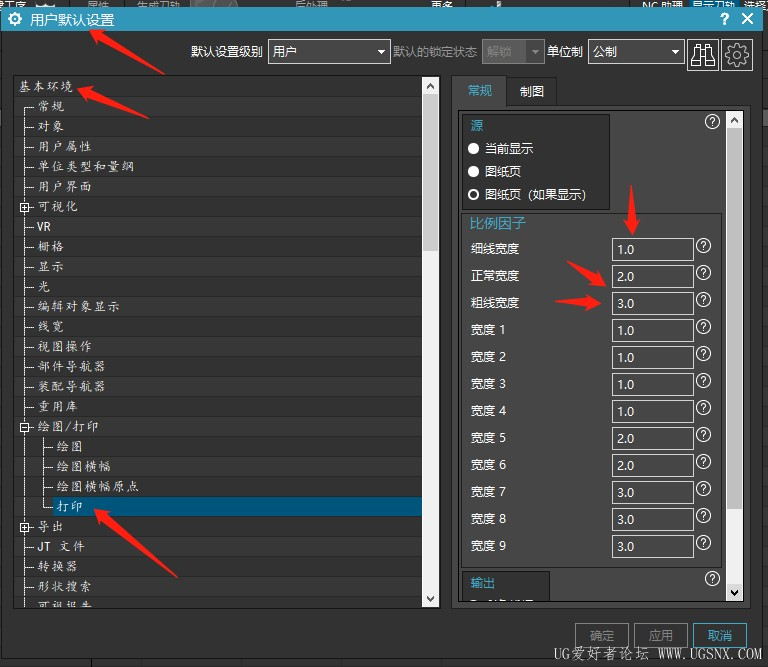This screenshot has width=768, height=667.
Task: Open help icon beside 宽度 5
Action: 703,434
